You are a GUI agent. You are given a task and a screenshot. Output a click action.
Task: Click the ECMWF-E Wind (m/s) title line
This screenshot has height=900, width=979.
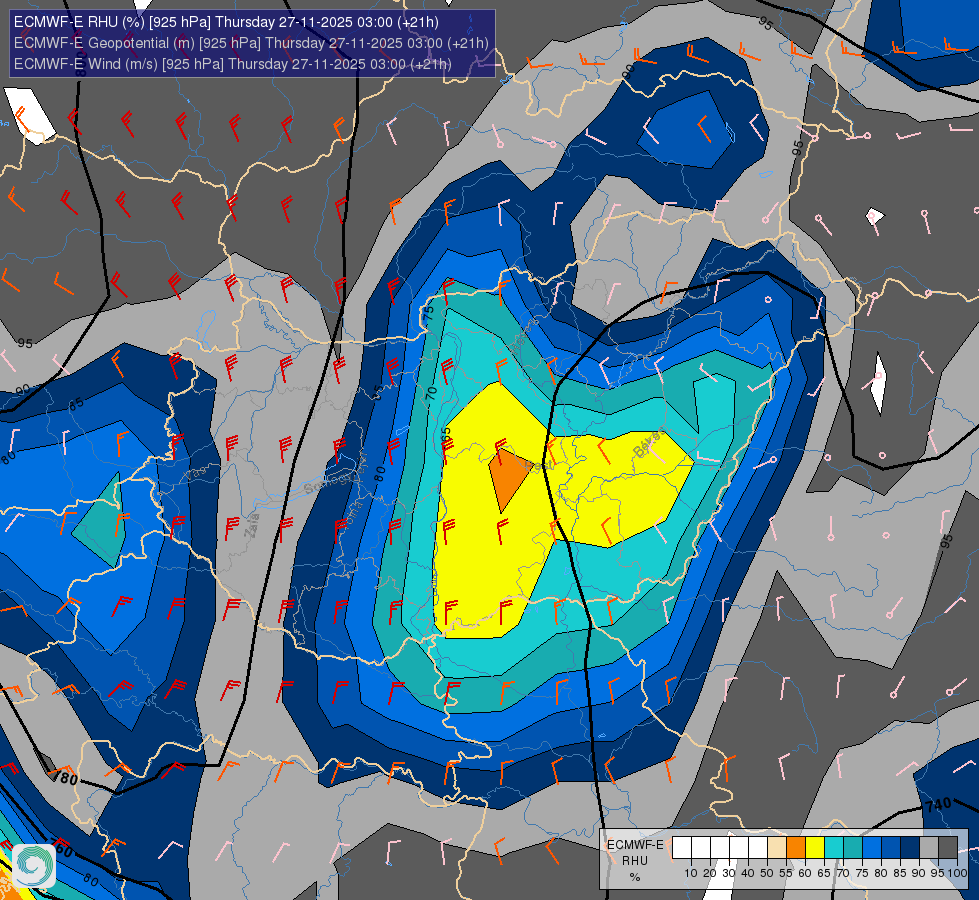[232, 64]
